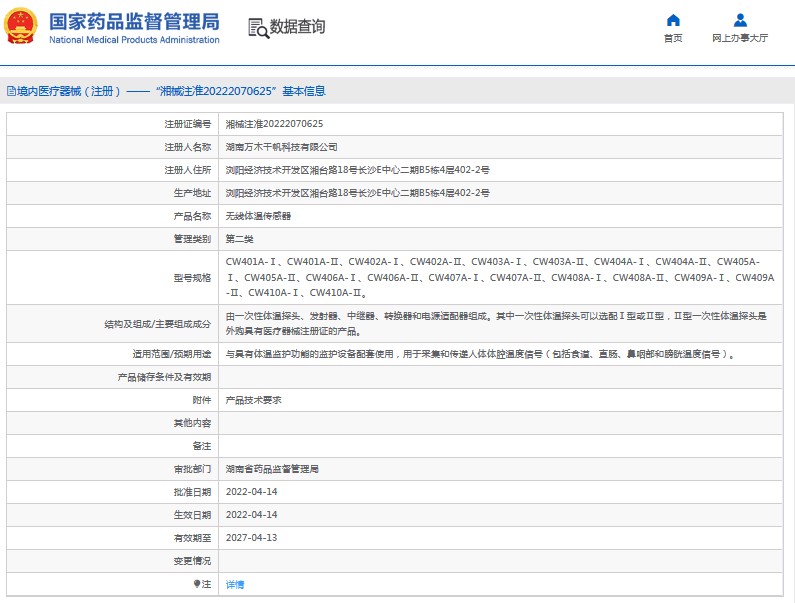The height and width of the screenshot is (603, 795).
Task: Click the 批准日期 label
Action: 192,492
